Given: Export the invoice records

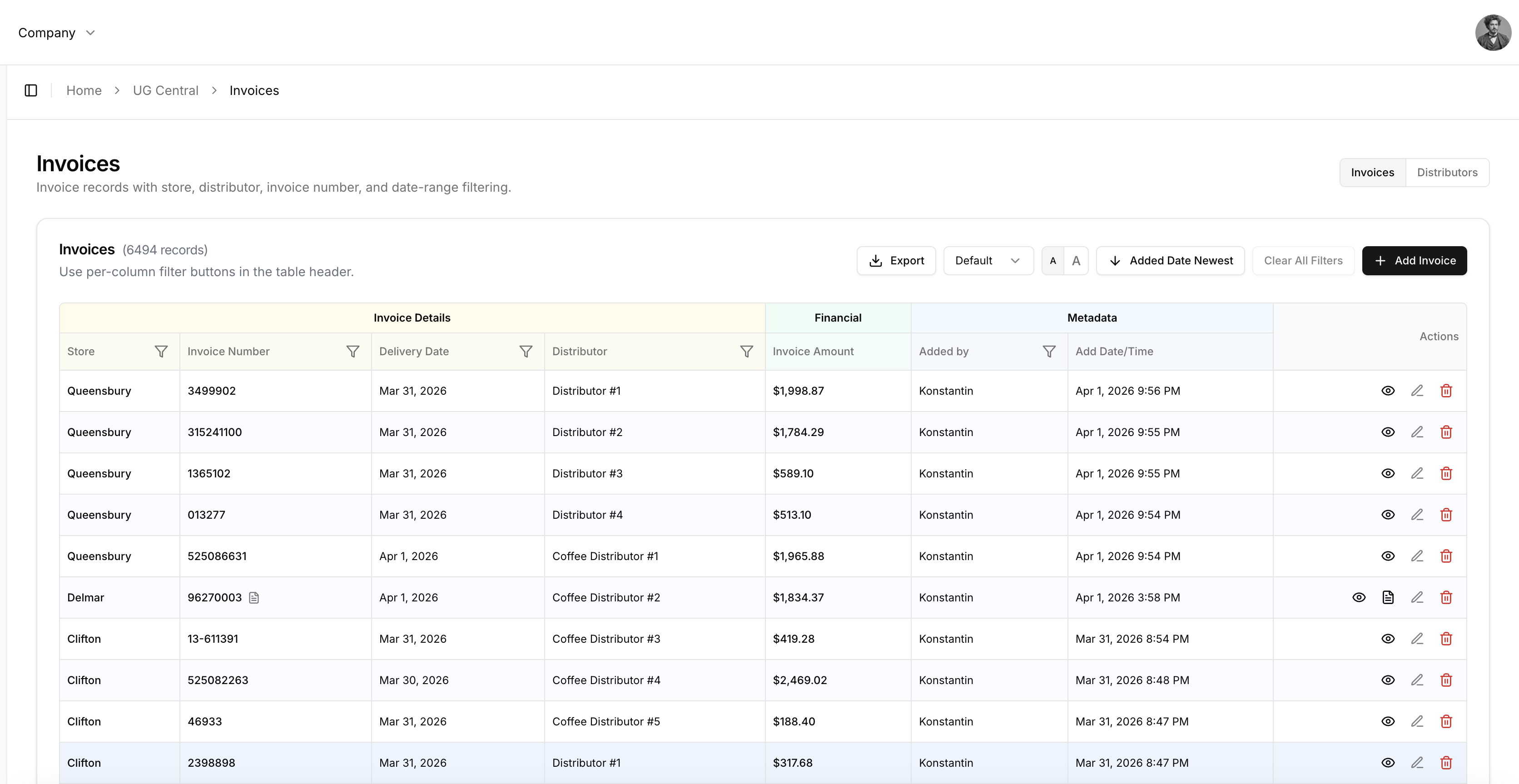Looking at the screenshot, I should pyautogui.click(x=896, y=261).
